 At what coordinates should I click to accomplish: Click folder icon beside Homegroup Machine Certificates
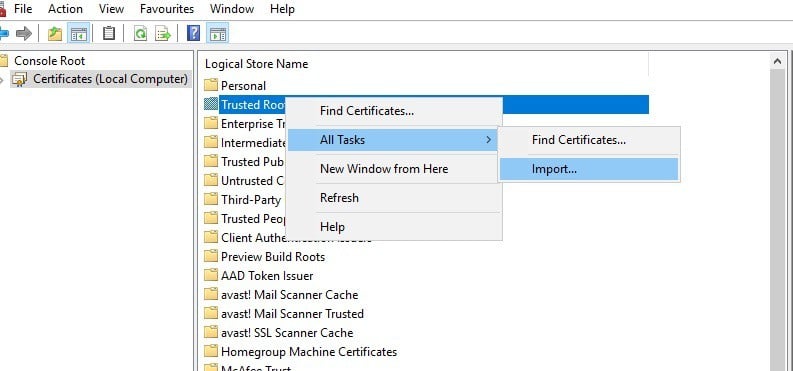211,351
